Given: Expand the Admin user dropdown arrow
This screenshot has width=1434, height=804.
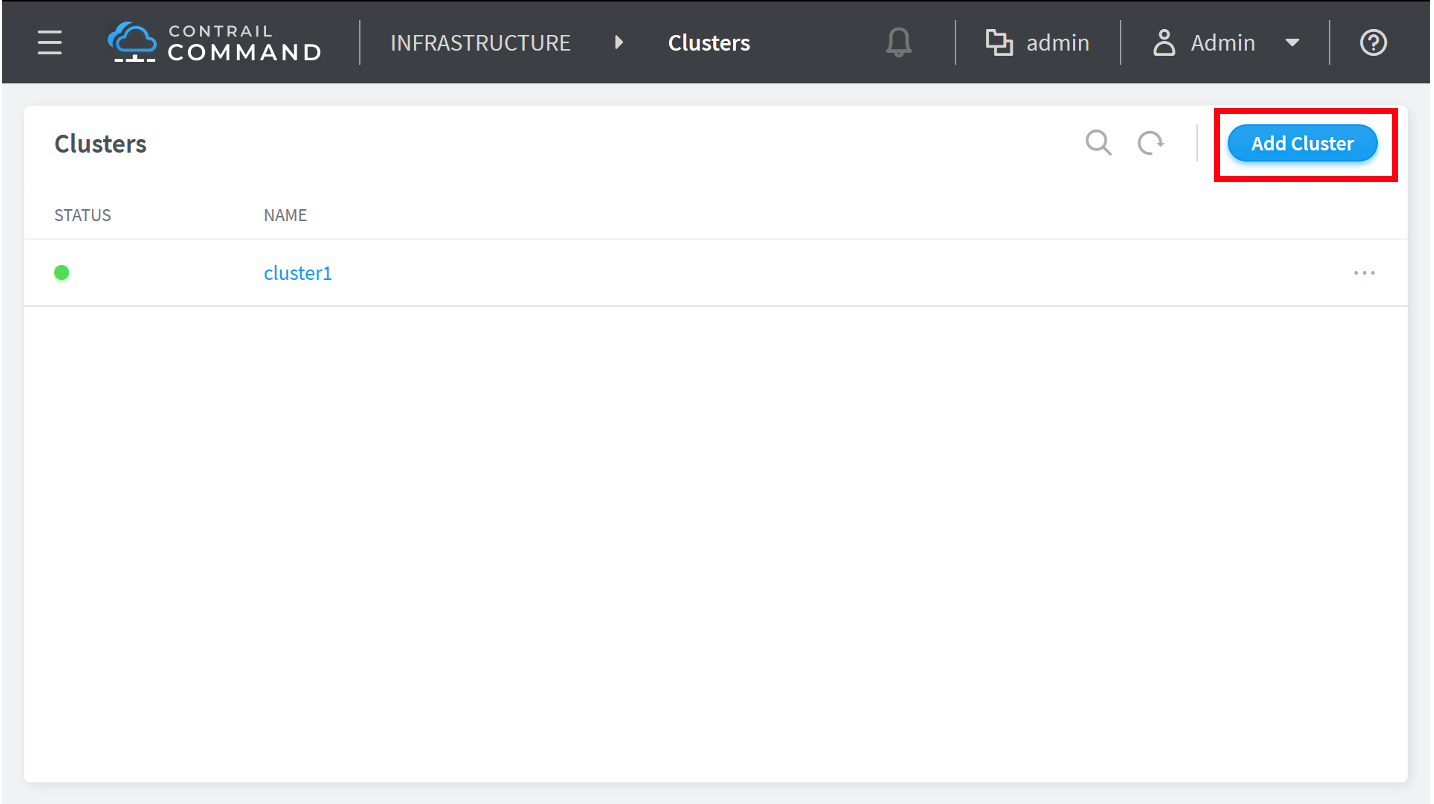Looking at the screenshot, I should [x=1292, y=43].
